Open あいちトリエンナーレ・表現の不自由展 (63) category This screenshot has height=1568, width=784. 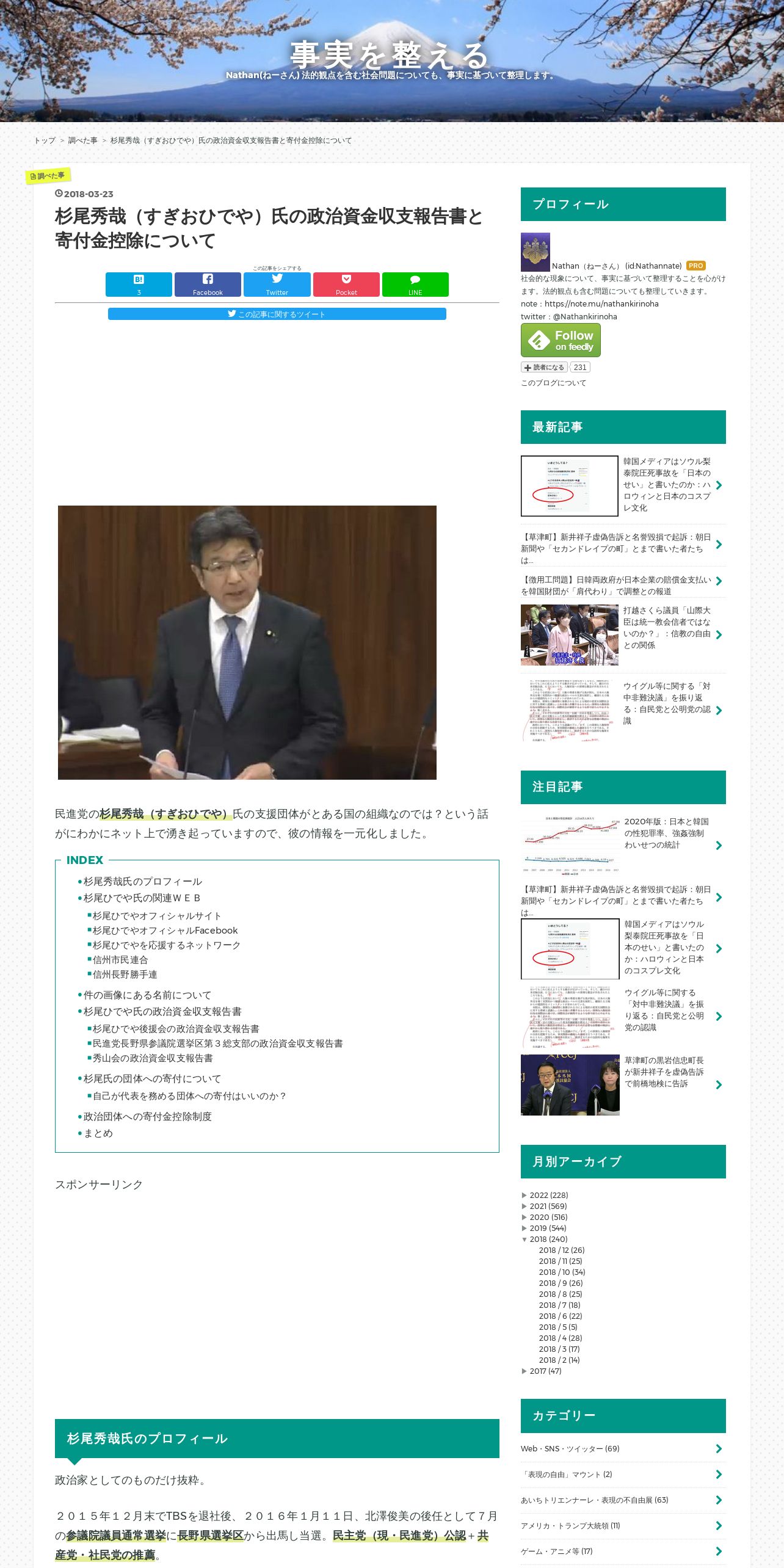coord(594,1500)
